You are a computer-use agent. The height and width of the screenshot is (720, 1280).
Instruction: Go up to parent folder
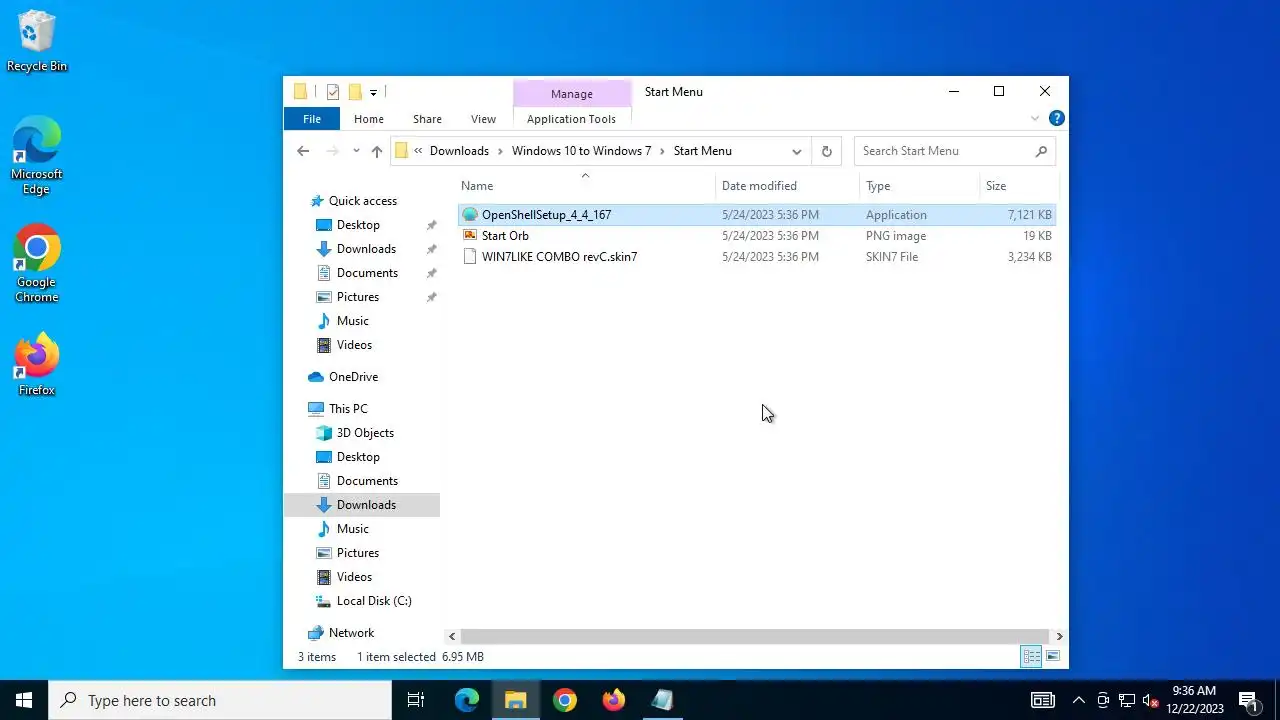point(376,151)
